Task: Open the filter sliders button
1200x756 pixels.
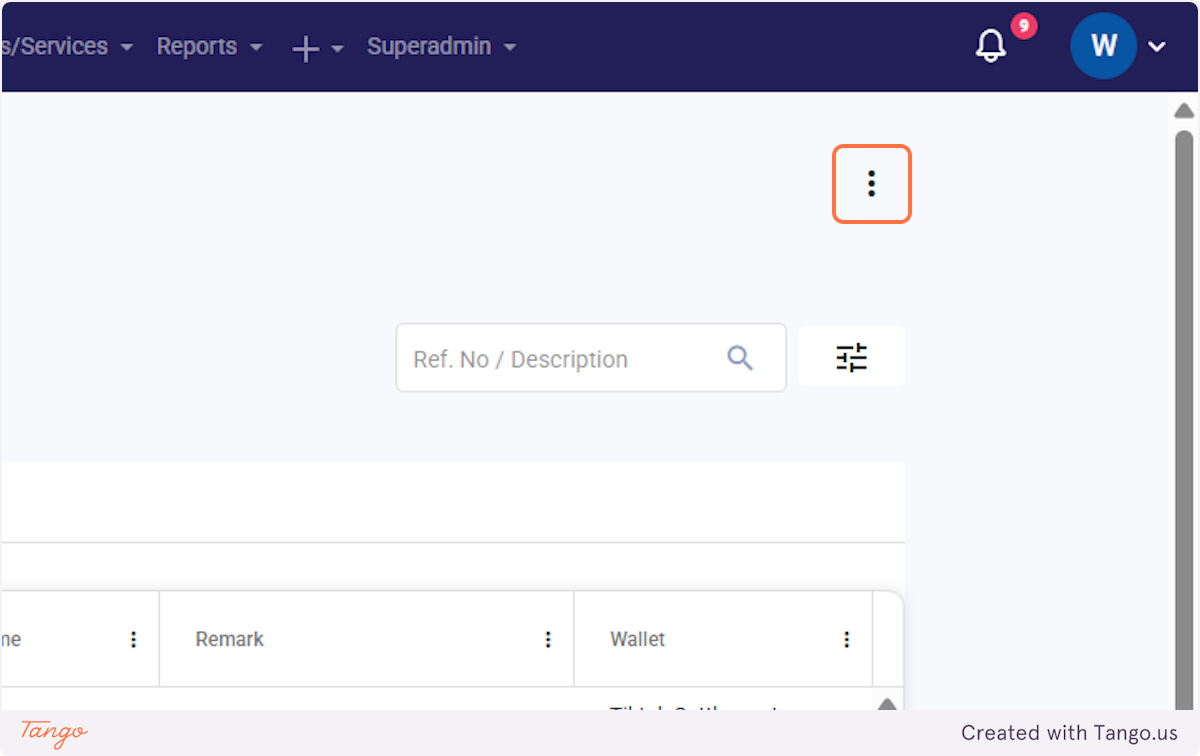Action: (x=852, y=357)
